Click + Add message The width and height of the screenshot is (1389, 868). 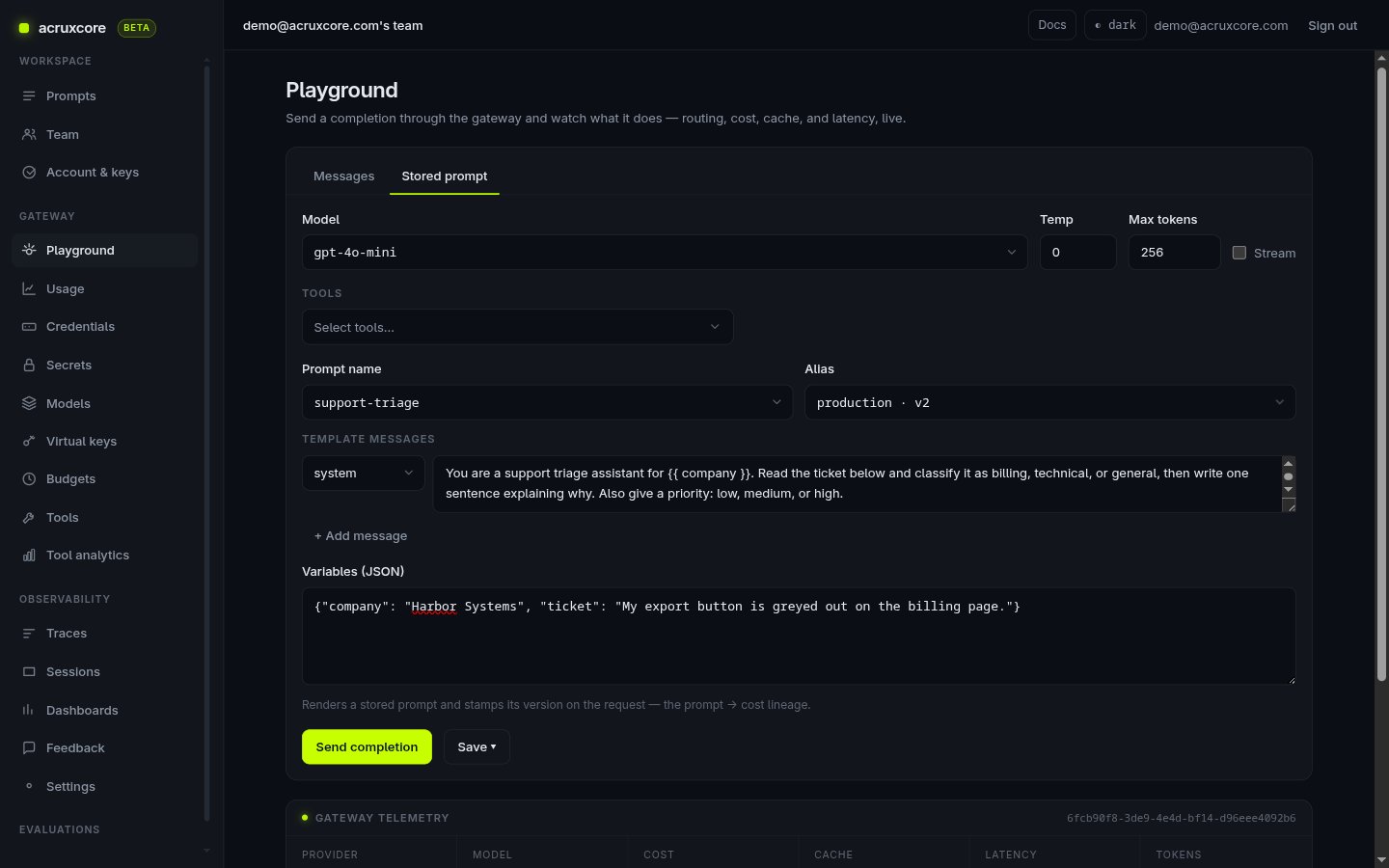[361, 535]
